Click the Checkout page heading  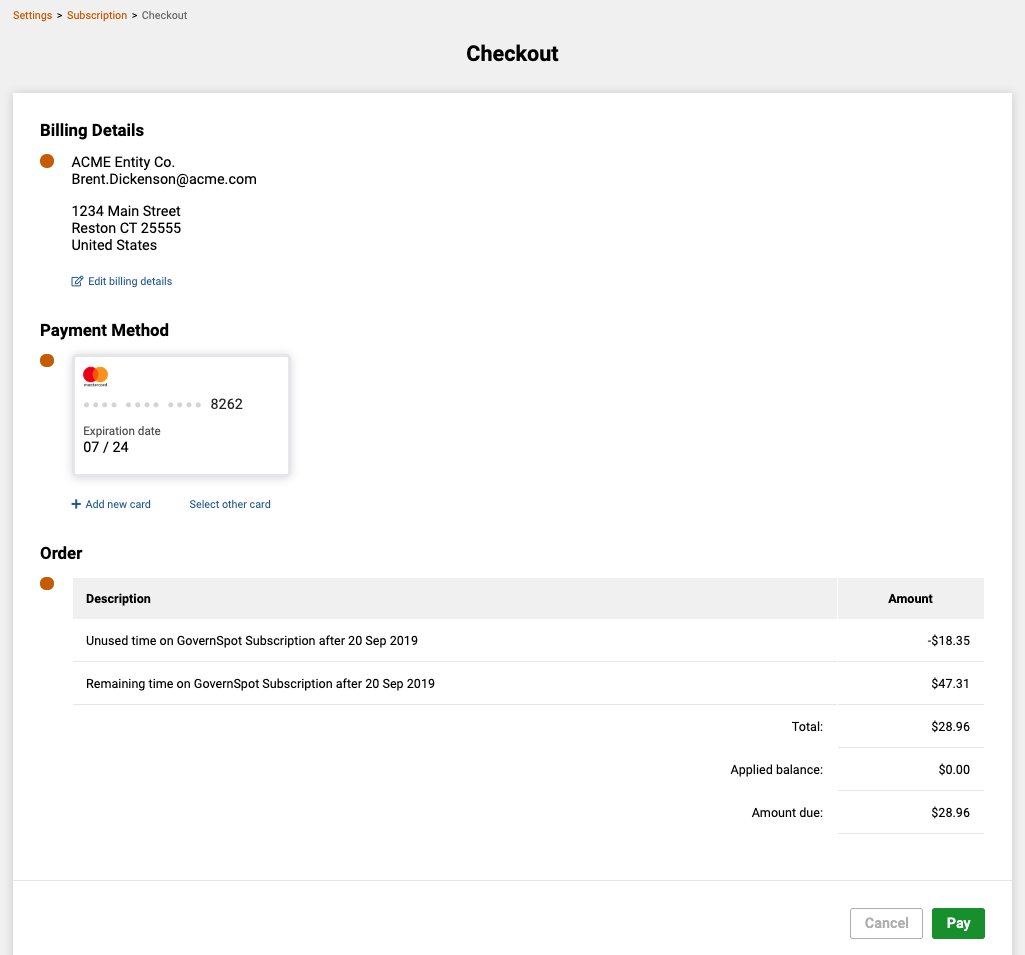(512, 54)
